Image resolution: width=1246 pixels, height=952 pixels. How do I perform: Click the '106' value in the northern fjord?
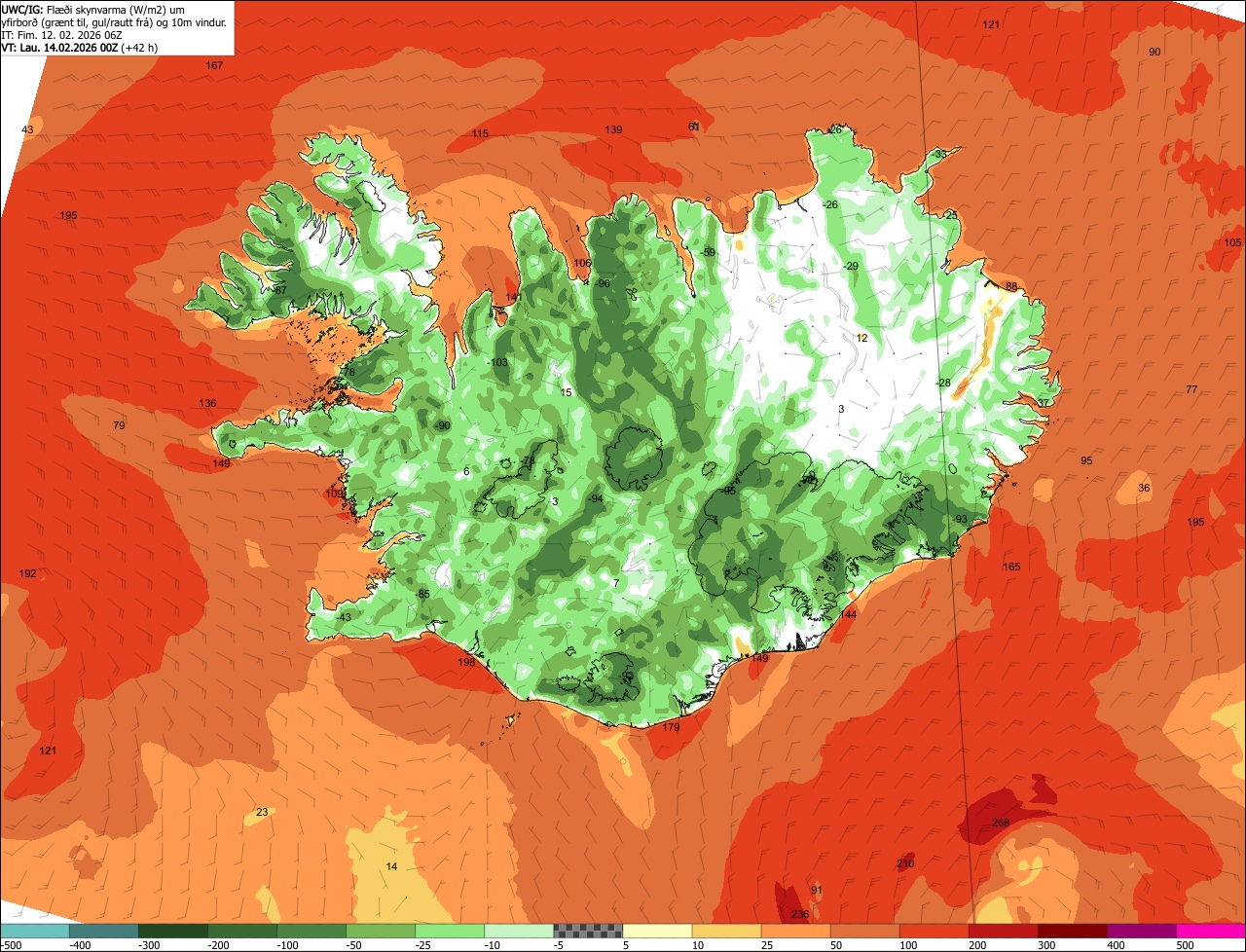click(582, 263)
